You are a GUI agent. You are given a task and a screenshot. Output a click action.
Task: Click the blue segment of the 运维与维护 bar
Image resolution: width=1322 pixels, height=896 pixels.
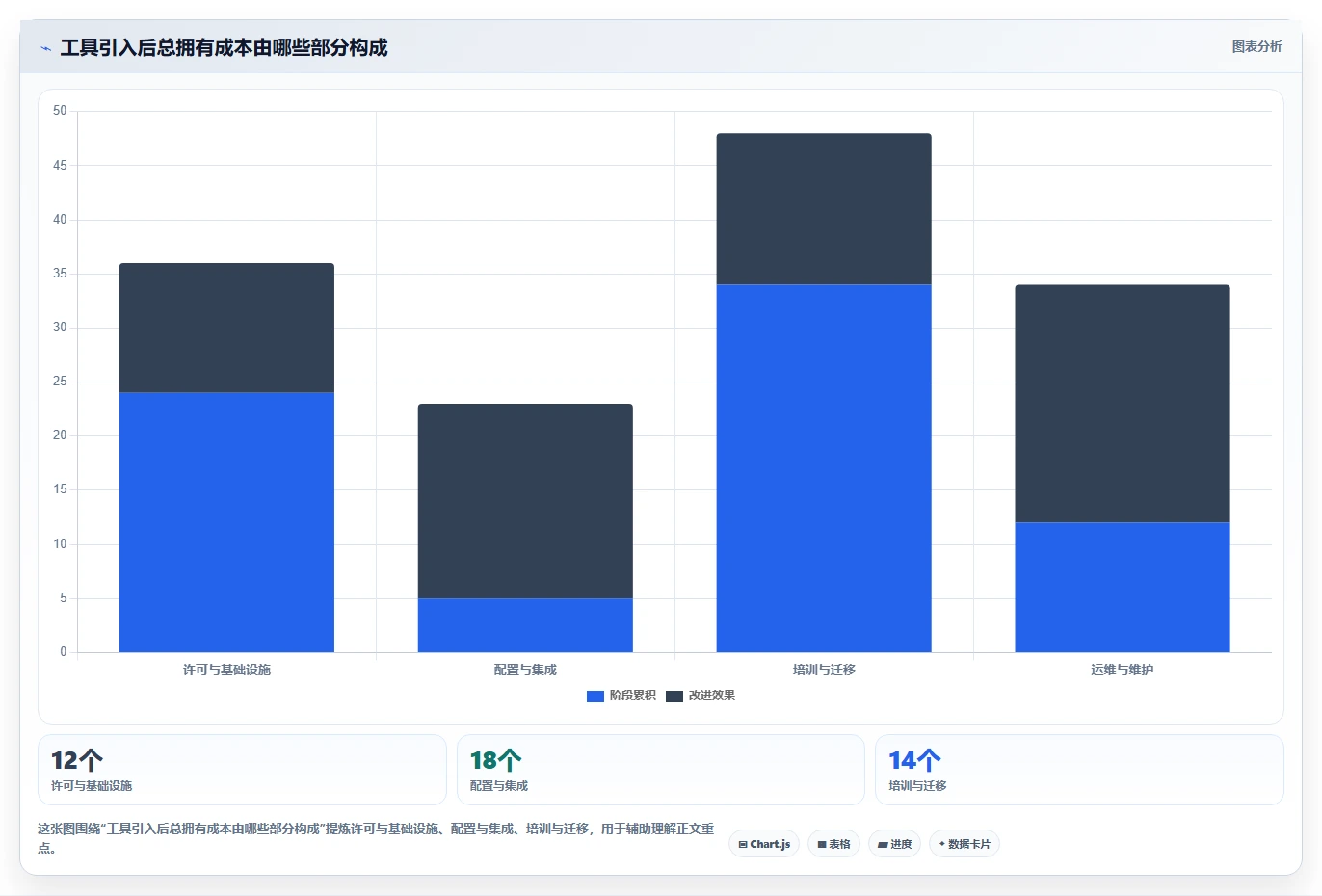[1123, 588]
